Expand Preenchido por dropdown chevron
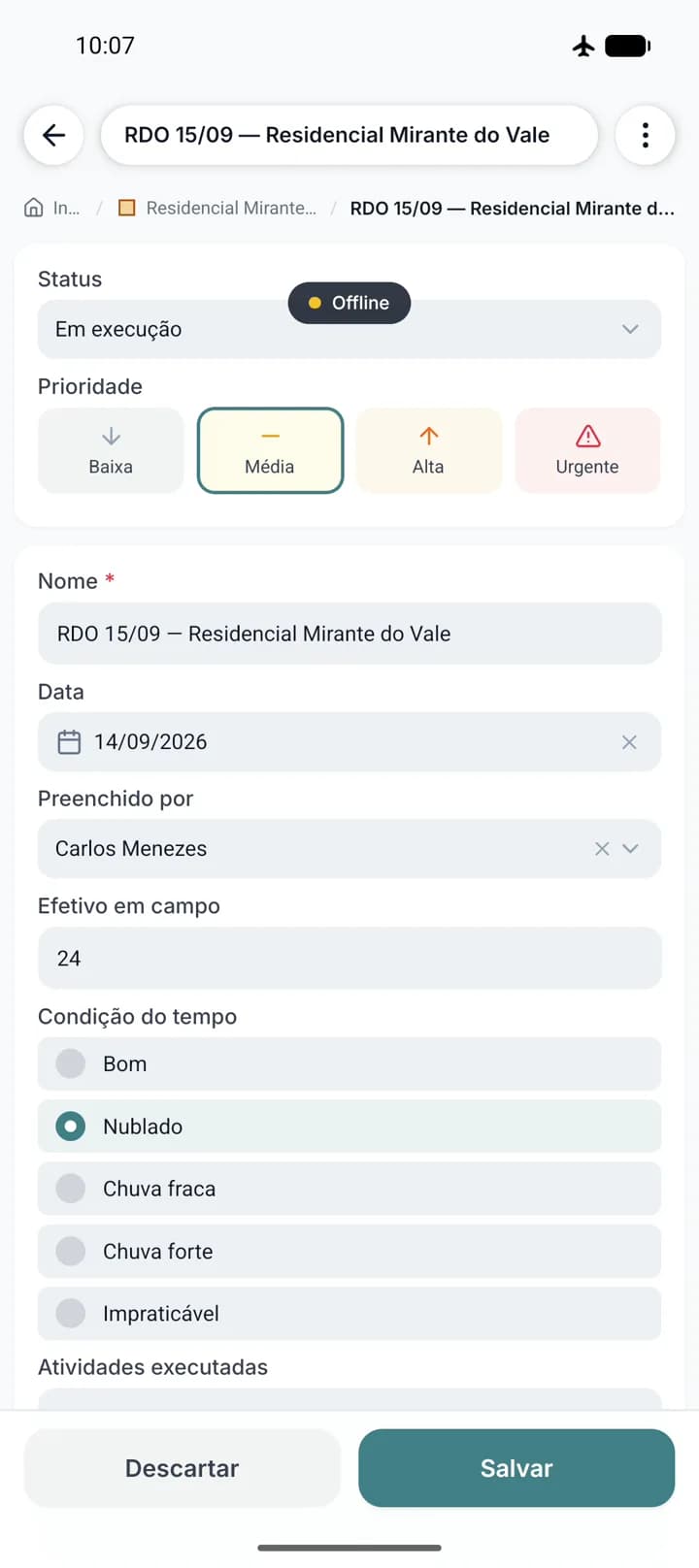 coord(631,849)
